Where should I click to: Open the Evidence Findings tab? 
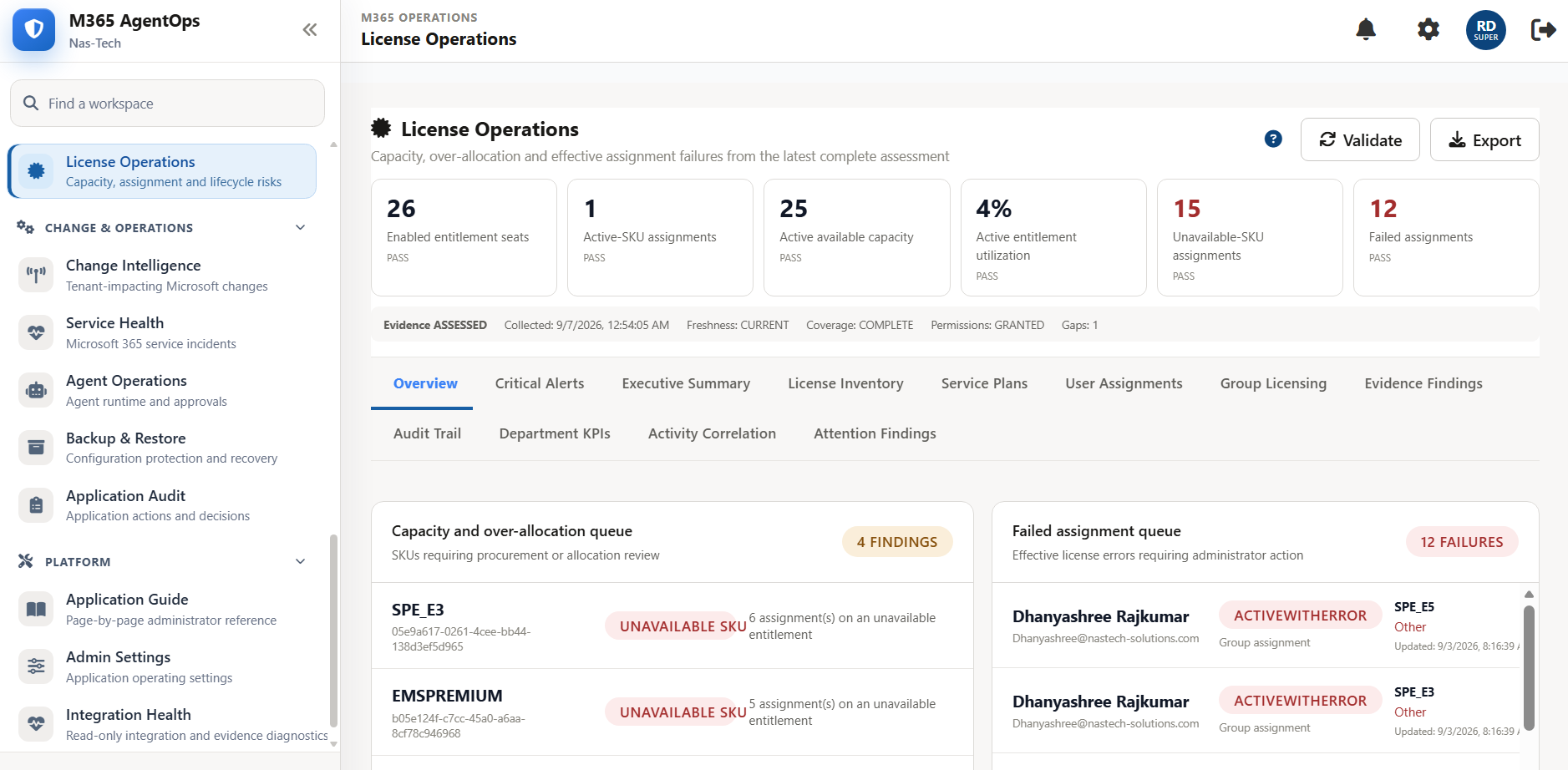1423,383
